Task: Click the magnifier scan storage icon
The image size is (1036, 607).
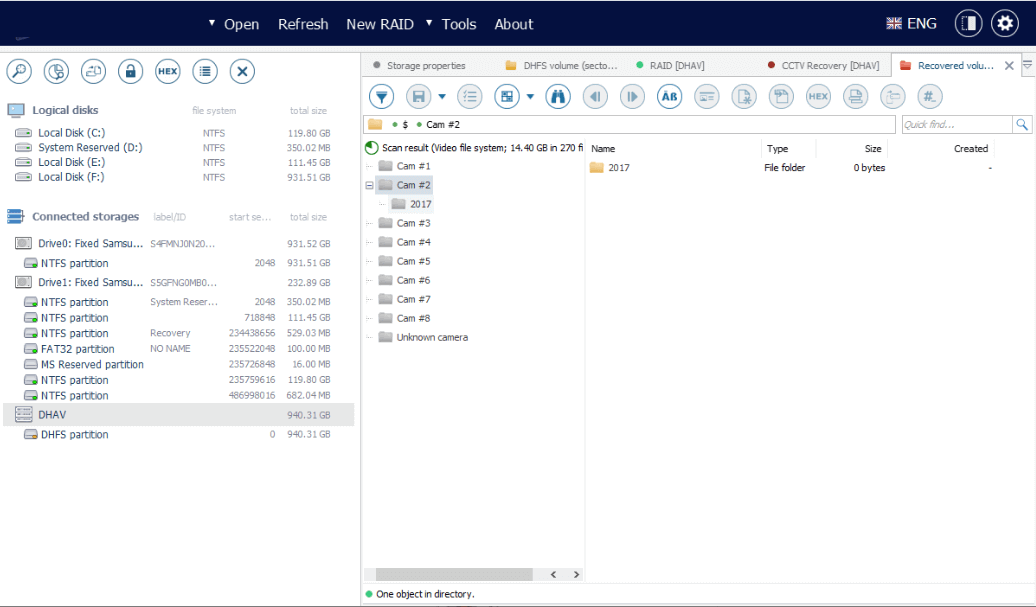Action: click(x=19, y=71)
